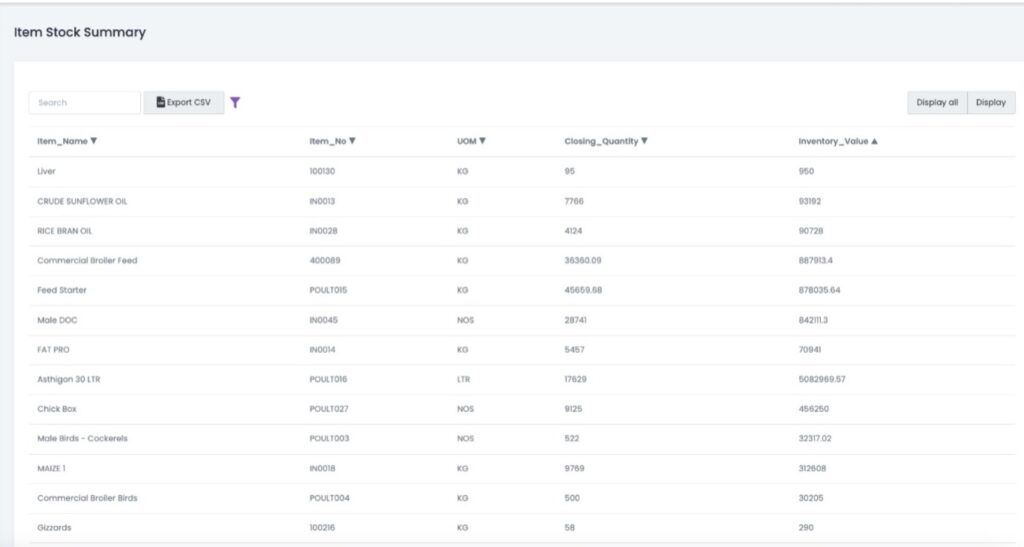This screenshot has height=547, width=1024.
Task: Click item number IN0028
Action: click(323, 231)
